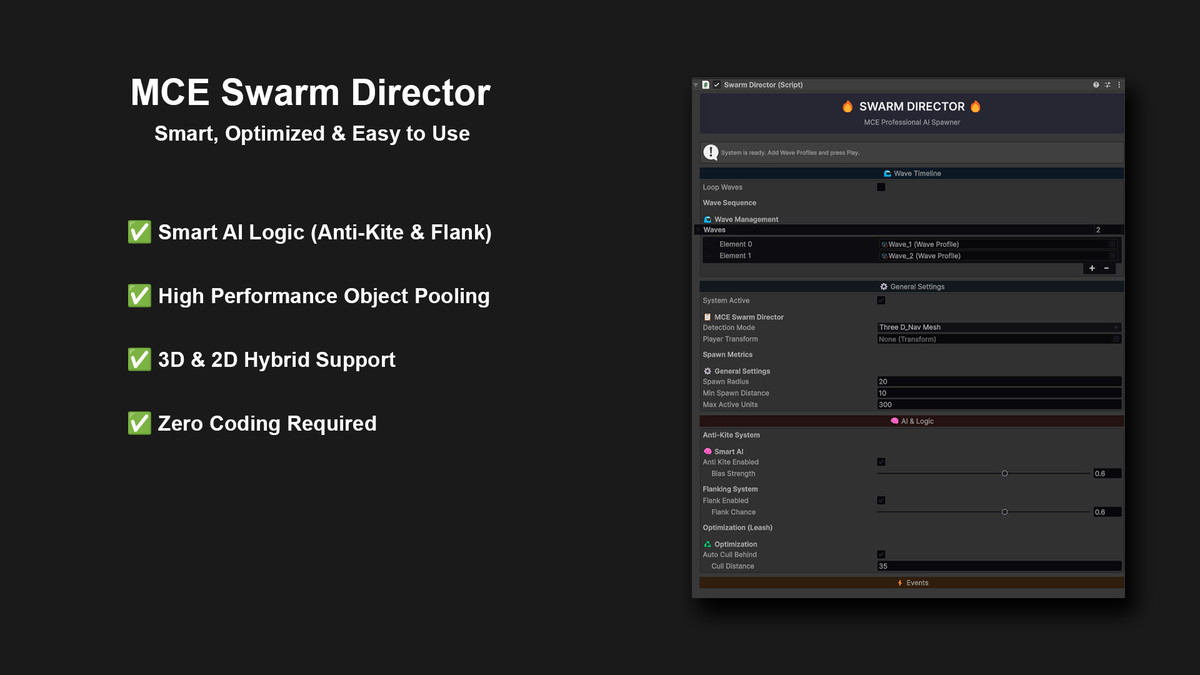Open the help icon on Swarm Director script

point(1096,85)
